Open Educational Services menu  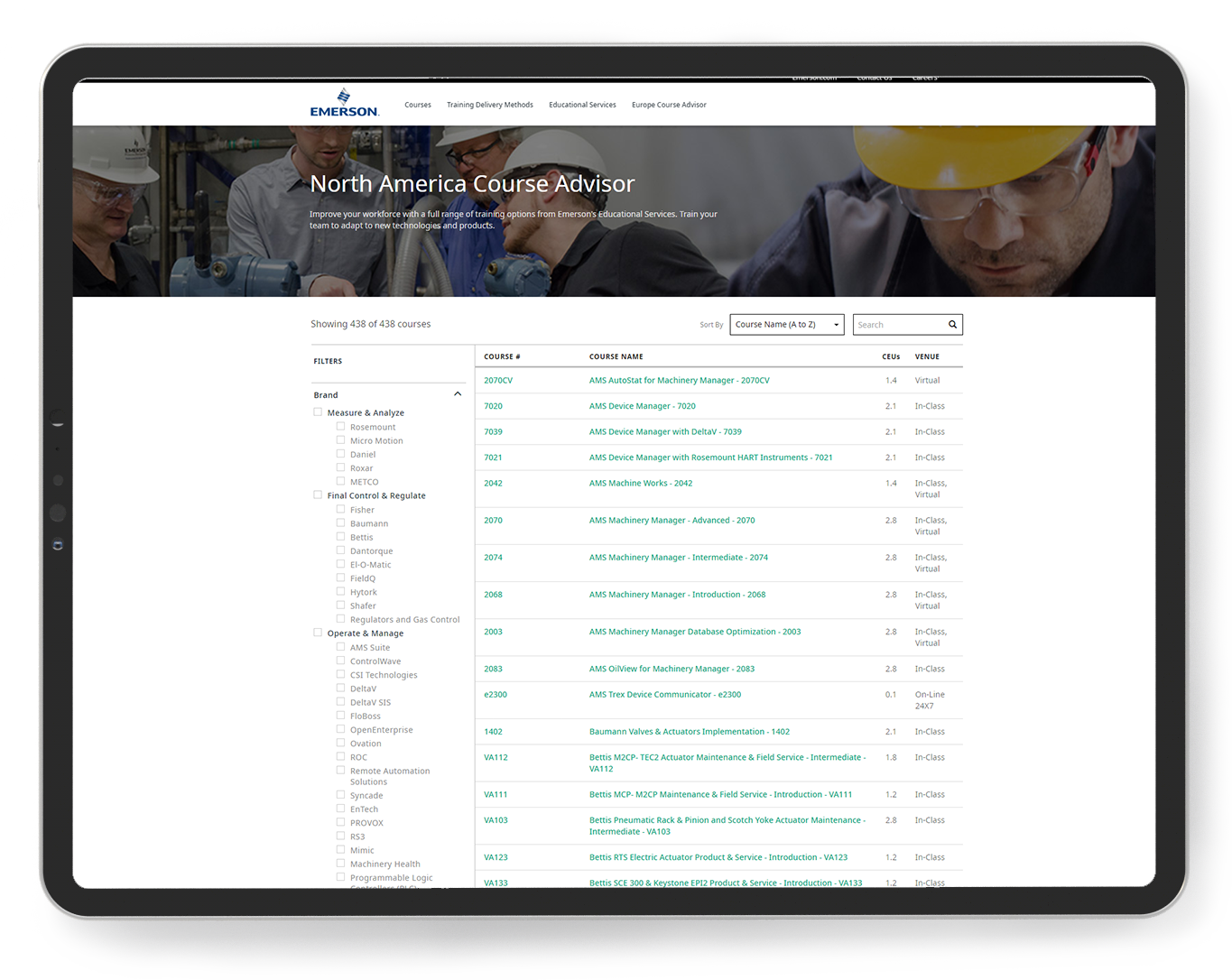coord(582,106)
